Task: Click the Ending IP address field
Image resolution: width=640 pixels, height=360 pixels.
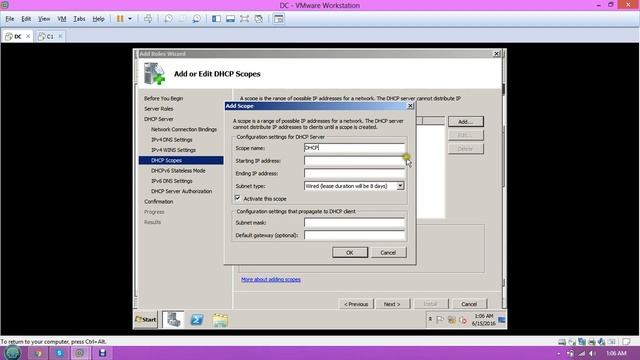Action: click(354, 173)
